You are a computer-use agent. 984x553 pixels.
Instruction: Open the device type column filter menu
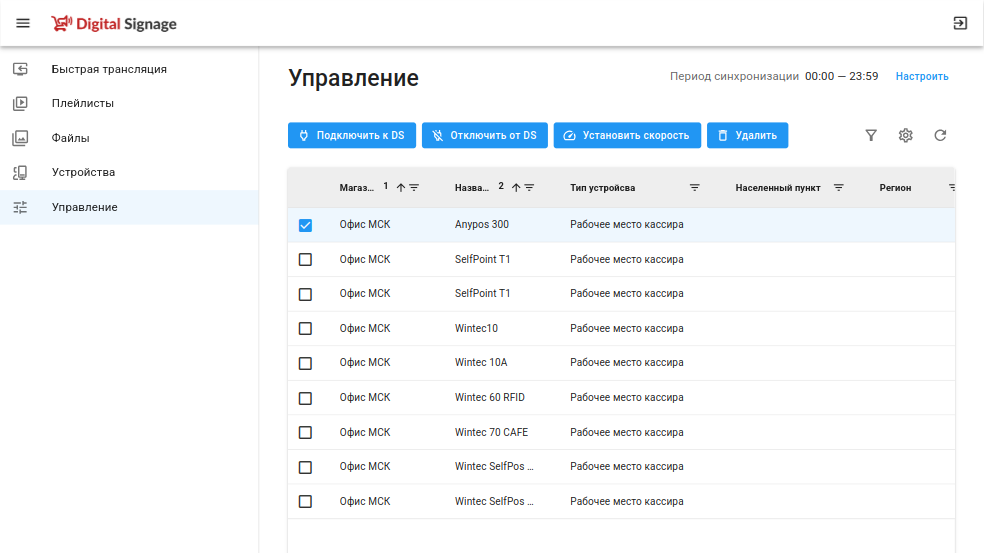coord(695,187)
